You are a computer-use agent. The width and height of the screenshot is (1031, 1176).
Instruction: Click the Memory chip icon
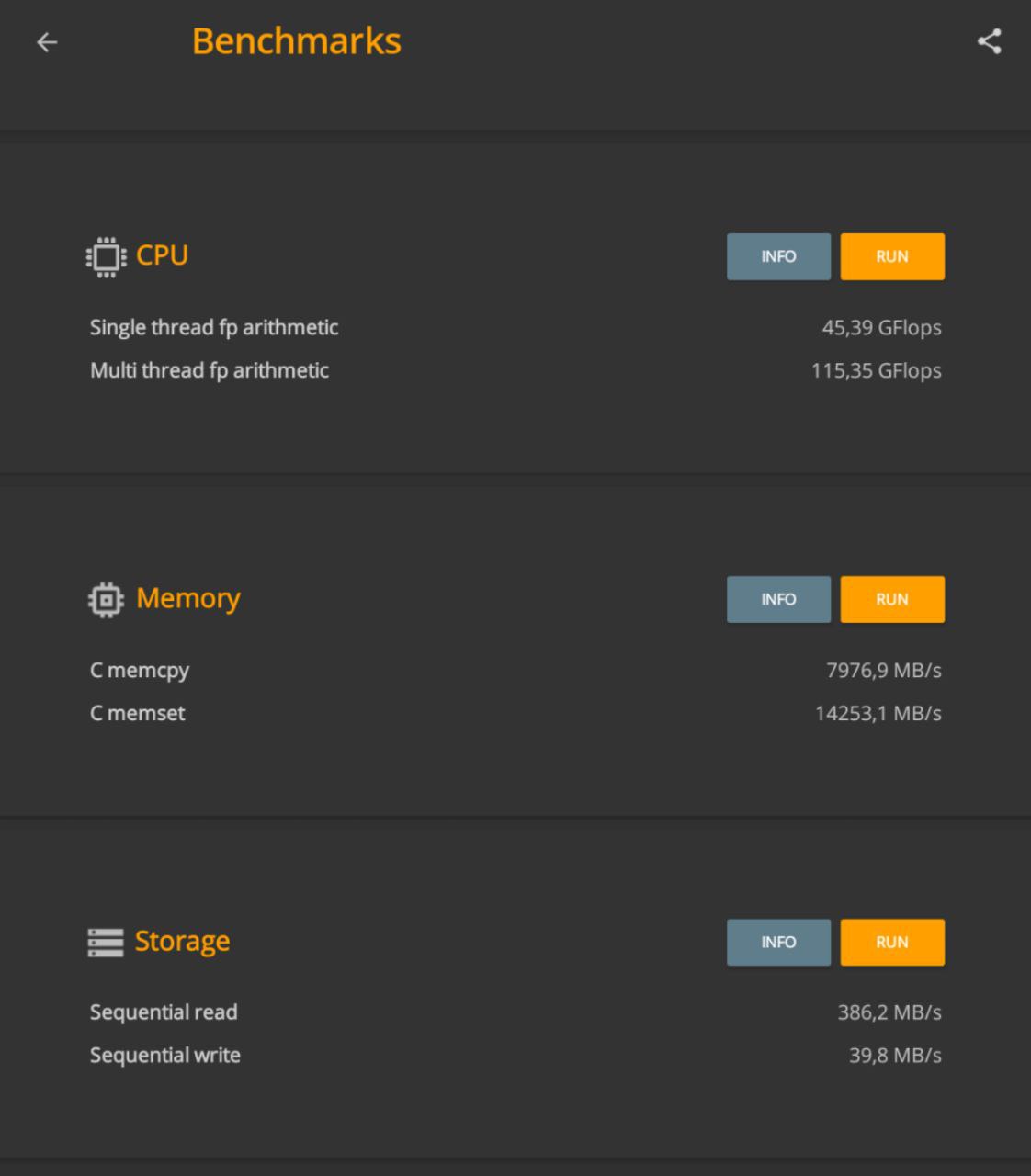[x=106, y=600]
